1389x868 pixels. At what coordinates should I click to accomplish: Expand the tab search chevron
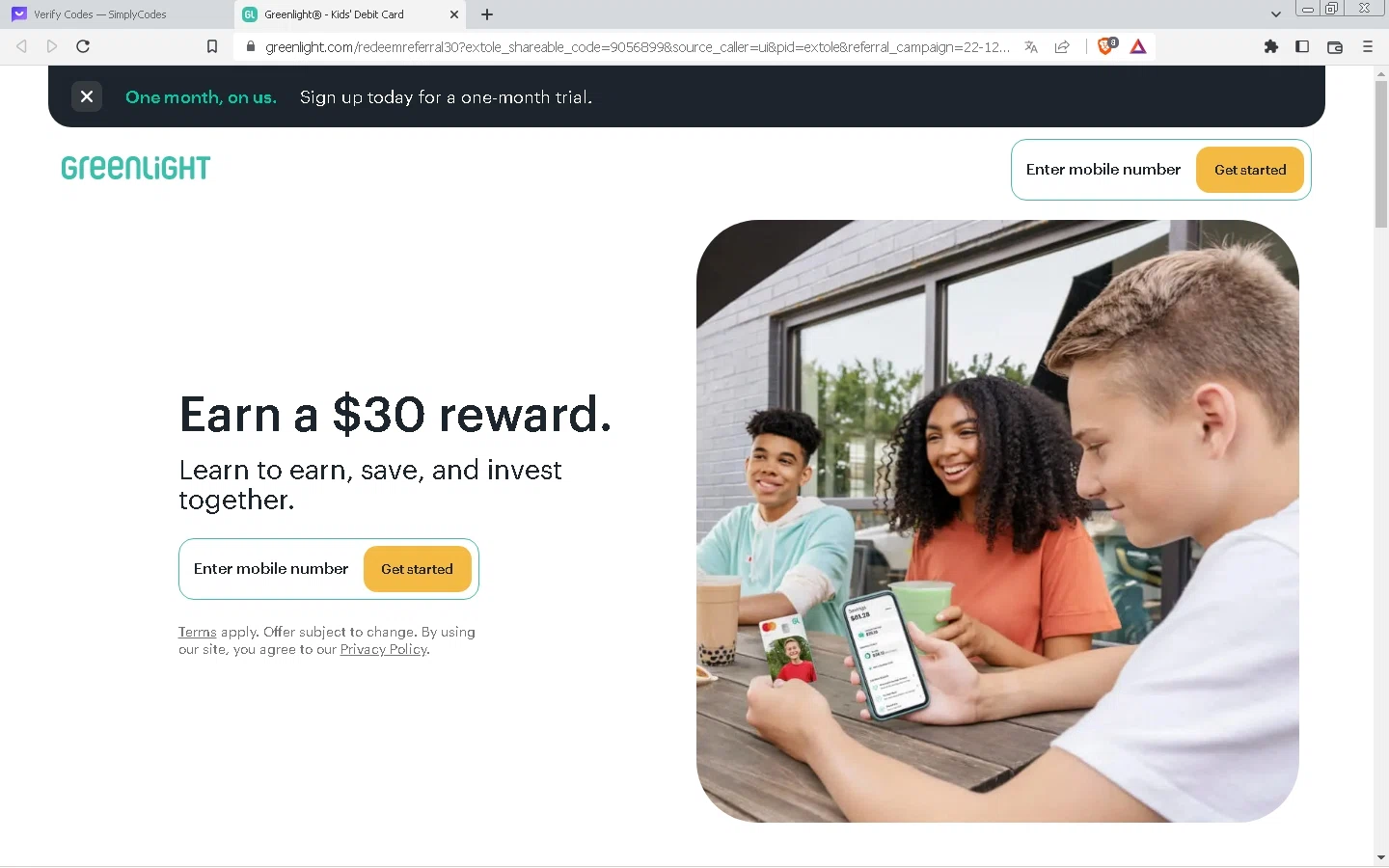tap(1276, 14)
